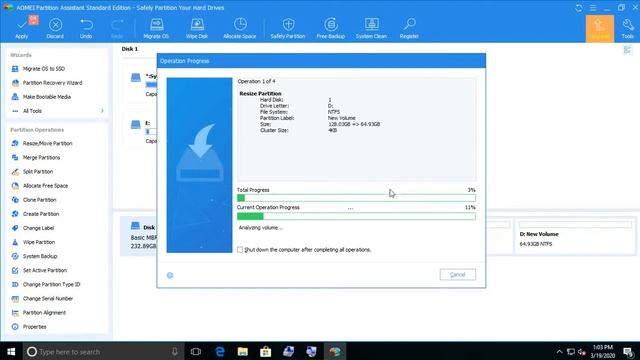640x360 pixels.
Task: Choose Resize/Move Partition operation
Action: [x=42, y=143]
